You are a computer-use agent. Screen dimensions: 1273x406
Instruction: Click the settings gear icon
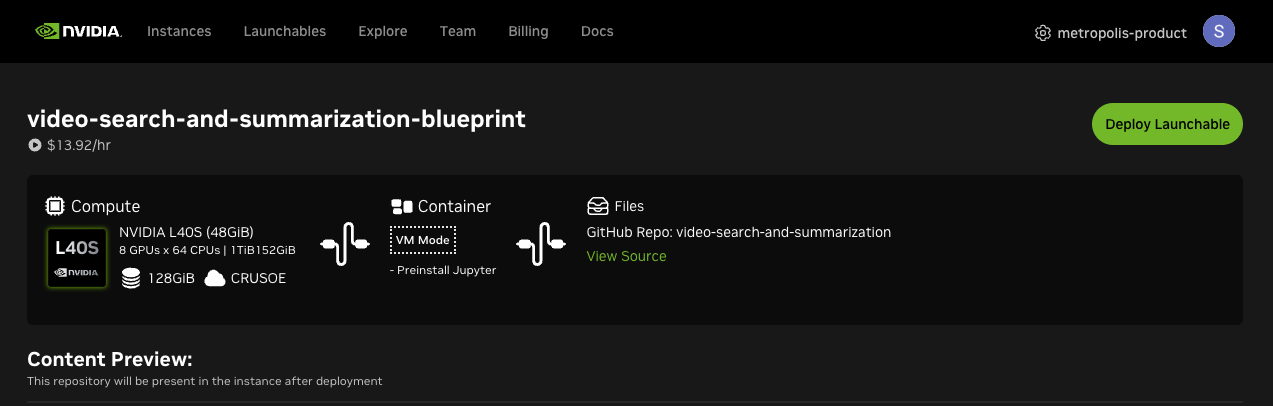click(1043, 33)
